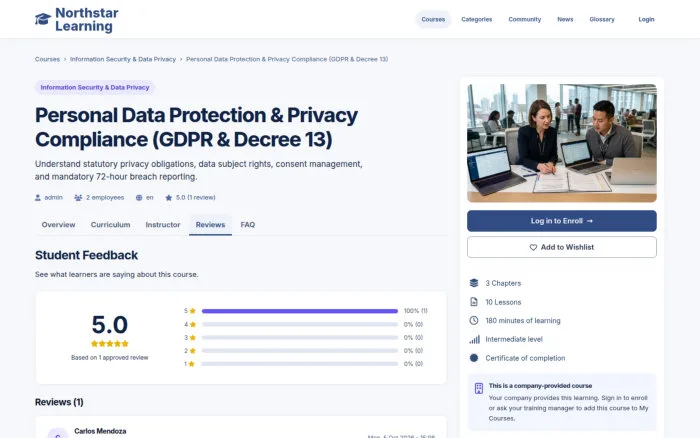Screen dimensions: 700x438
Task: Select the Reviews tab
Action: point(210,225)
